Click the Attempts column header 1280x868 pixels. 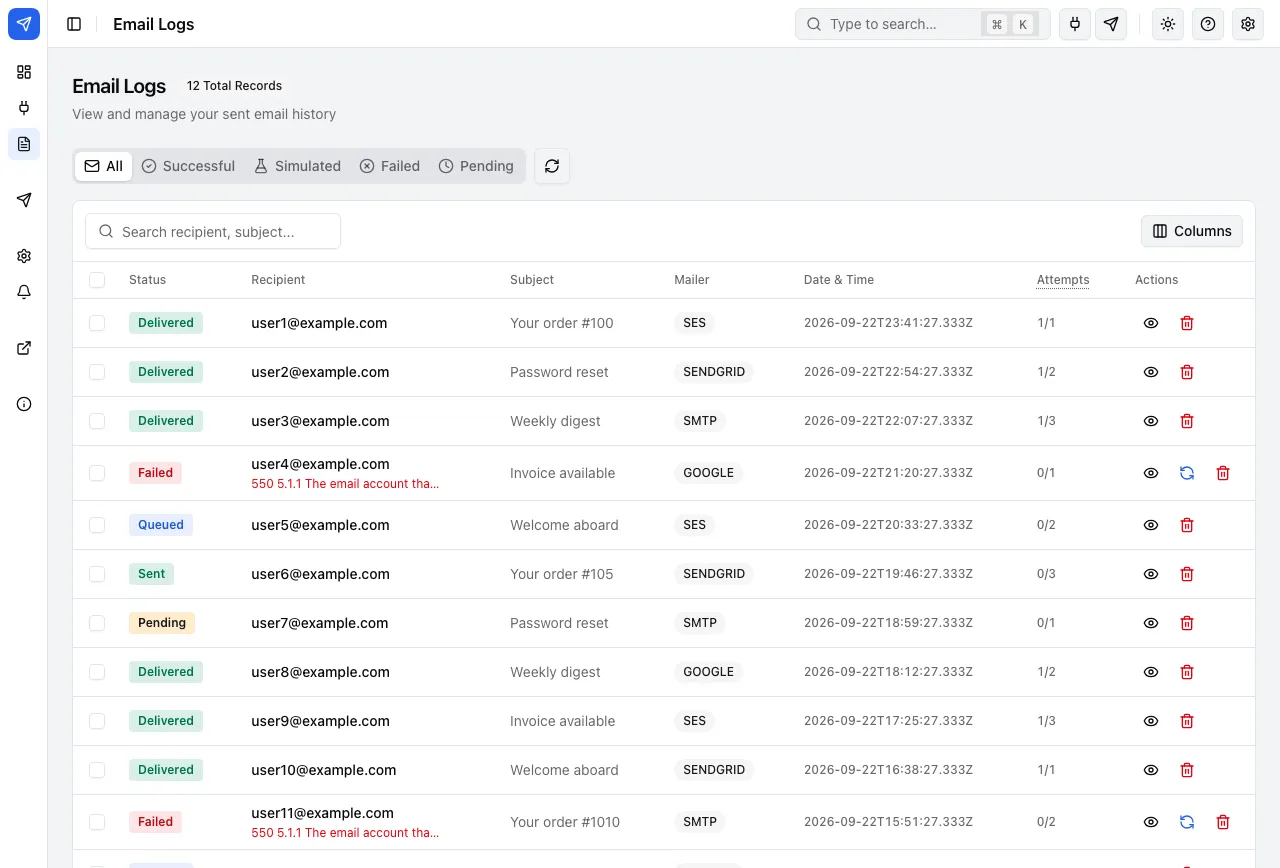coord(1063,280)
